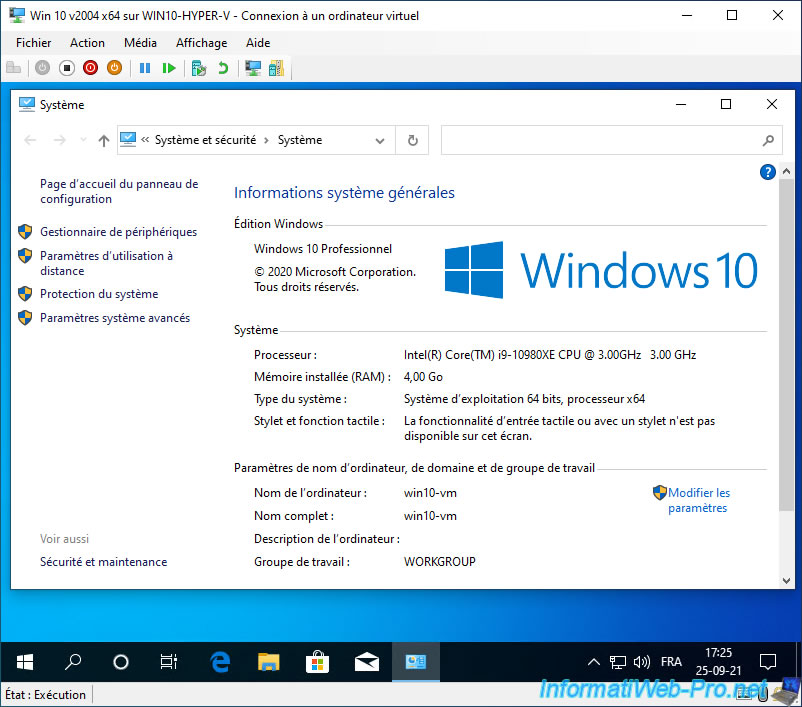
Task: Click the orange Save state button
Action: pos(114,68)
